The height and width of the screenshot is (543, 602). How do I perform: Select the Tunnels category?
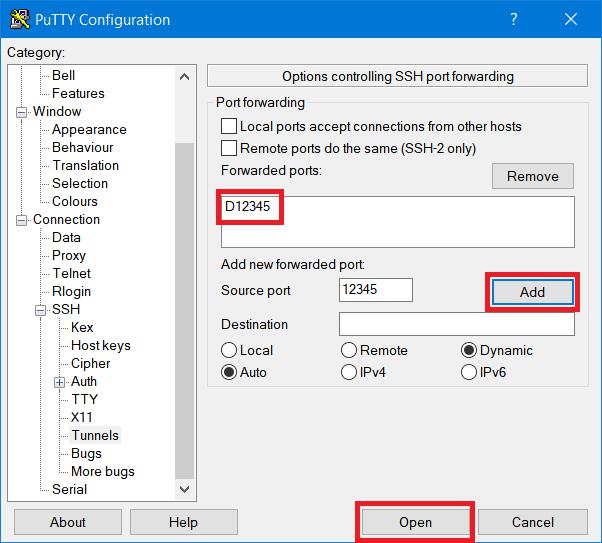click(x=95, y=435)
